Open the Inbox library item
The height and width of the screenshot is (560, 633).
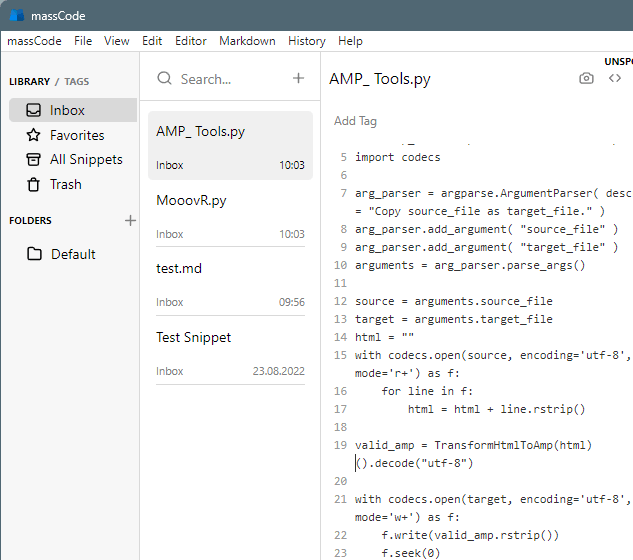68,110
